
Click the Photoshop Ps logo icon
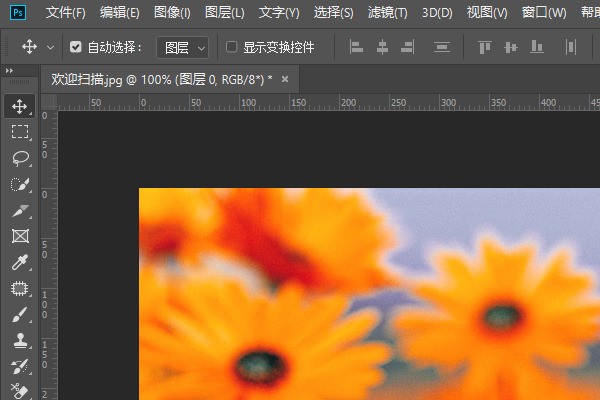tap(18, 13)
